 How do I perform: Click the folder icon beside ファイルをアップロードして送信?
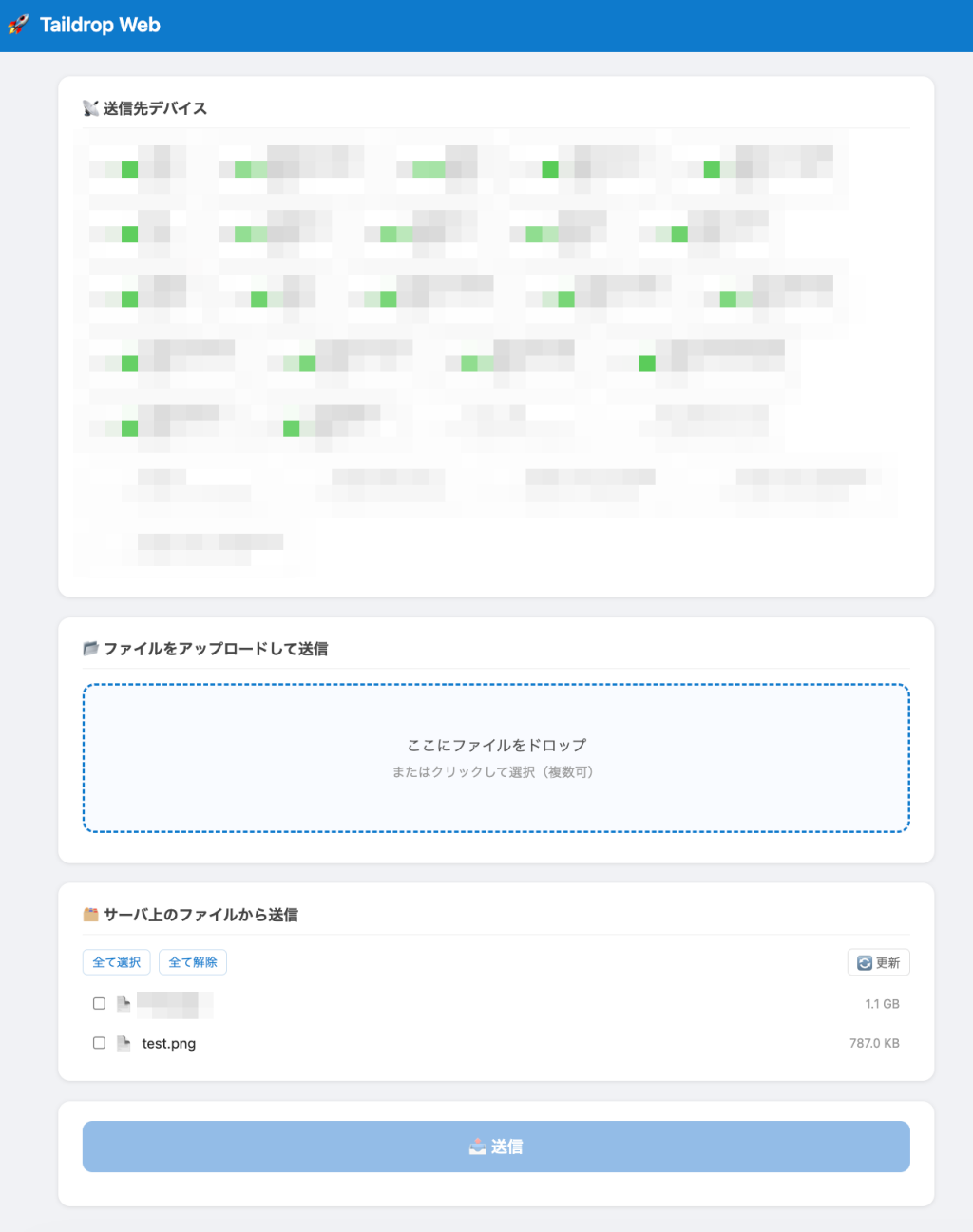coord(90,649)
